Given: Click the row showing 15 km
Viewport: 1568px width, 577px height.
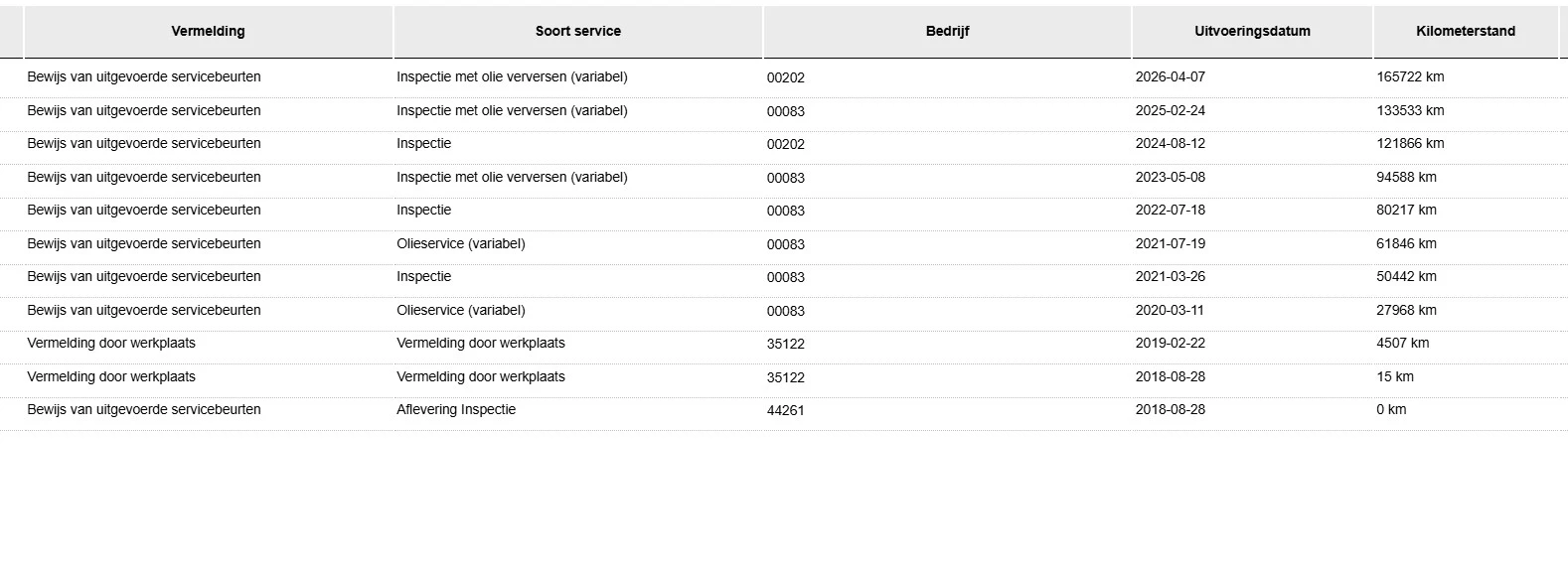Looking at the screenshot, I should tap(784, 377).
